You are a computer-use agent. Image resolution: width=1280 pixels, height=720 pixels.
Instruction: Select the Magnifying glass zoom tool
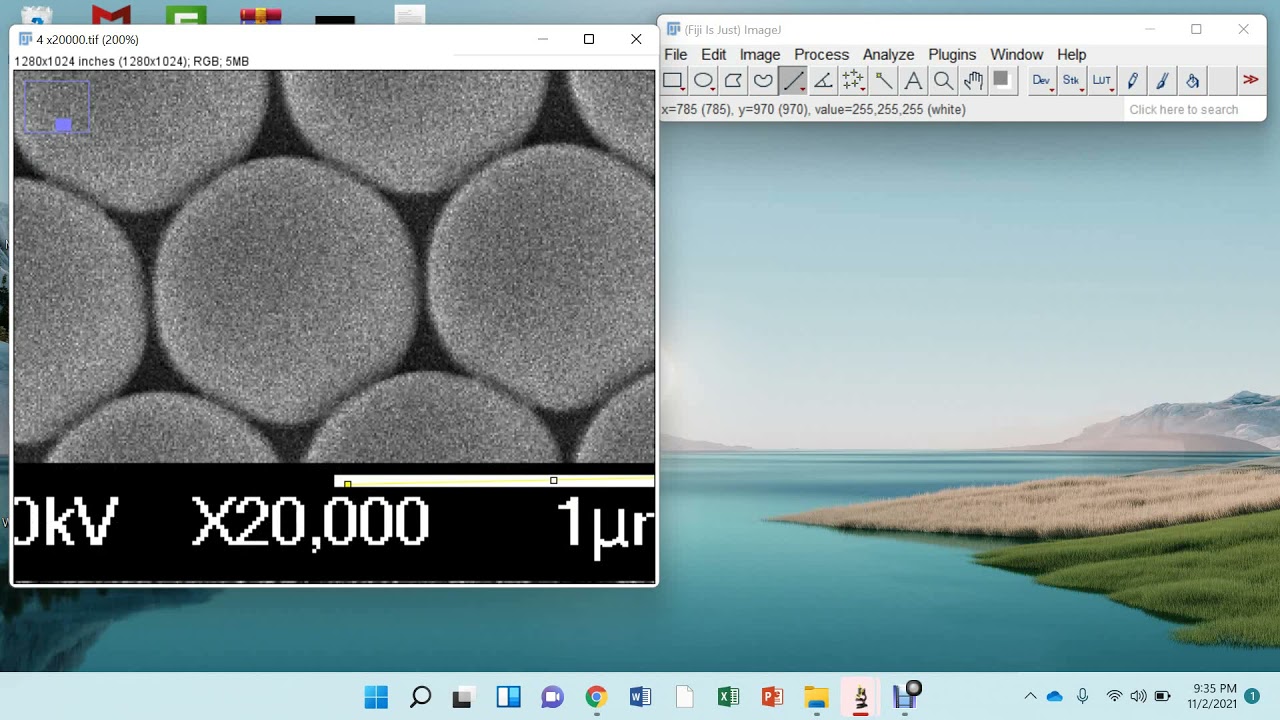[x=943, y=81]
